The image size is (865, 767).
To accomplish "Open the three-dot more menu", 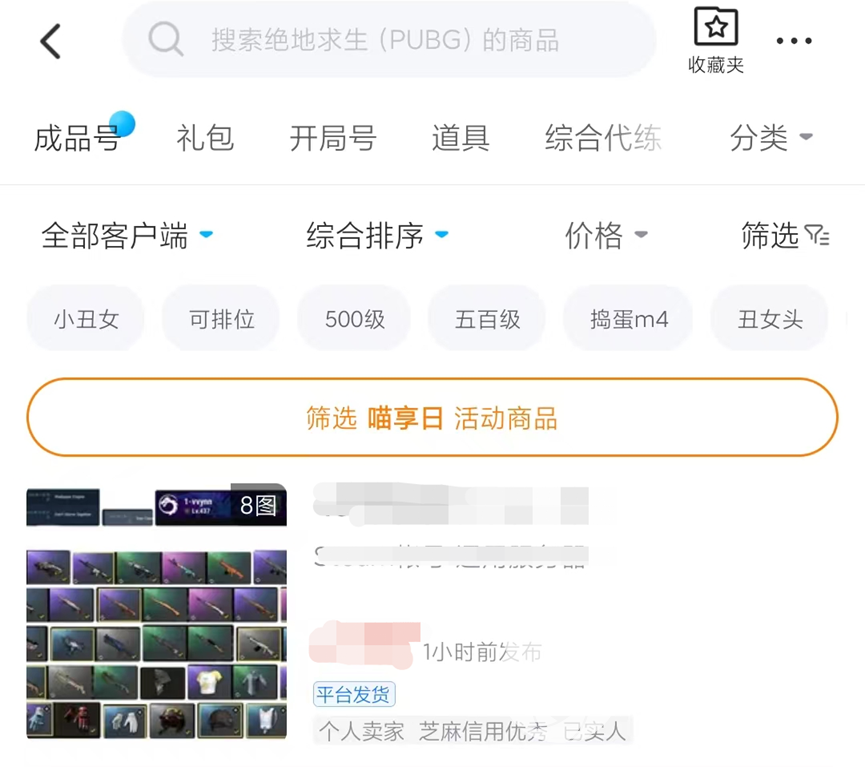I will (794, 41).
